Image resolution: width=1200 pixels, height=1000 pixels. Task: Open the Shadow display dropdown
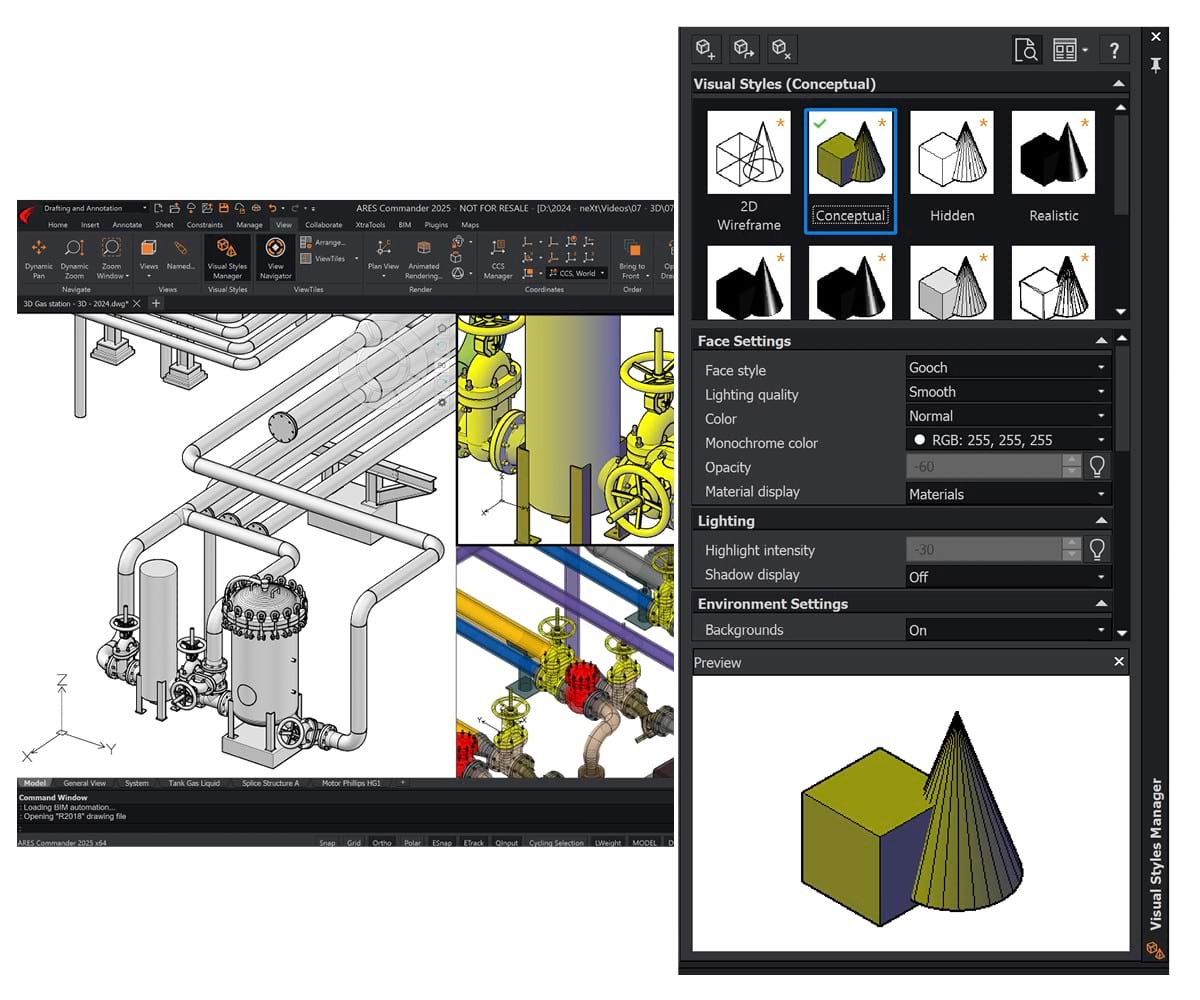tap(1007, 577)
